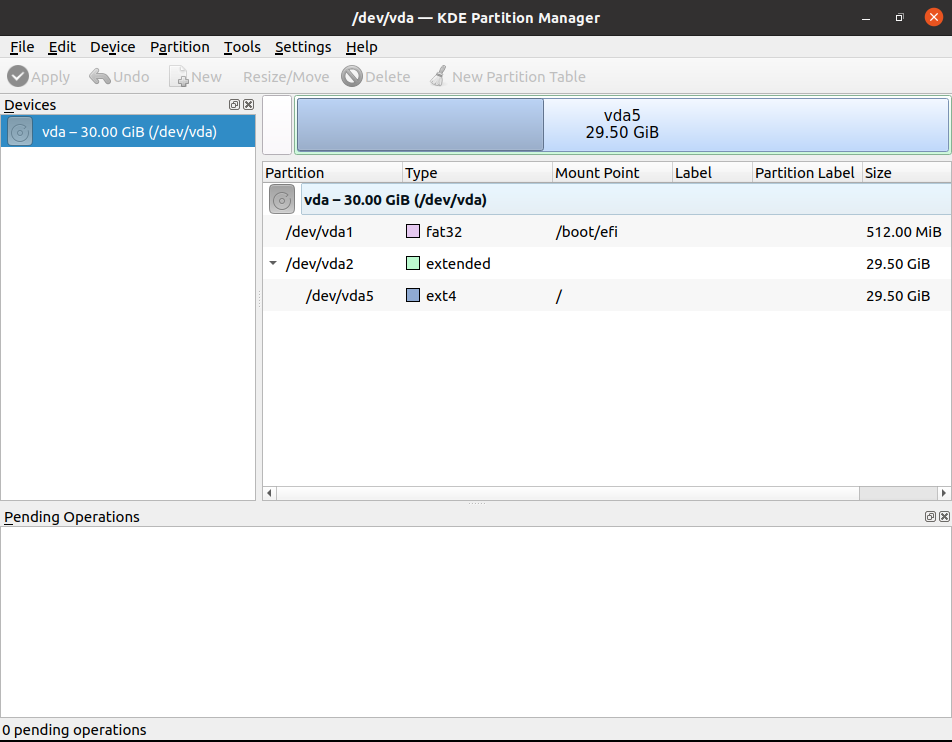Click the Delete partition icon
The width and height of the screenshot is (952, 742).
coord(350,76)
